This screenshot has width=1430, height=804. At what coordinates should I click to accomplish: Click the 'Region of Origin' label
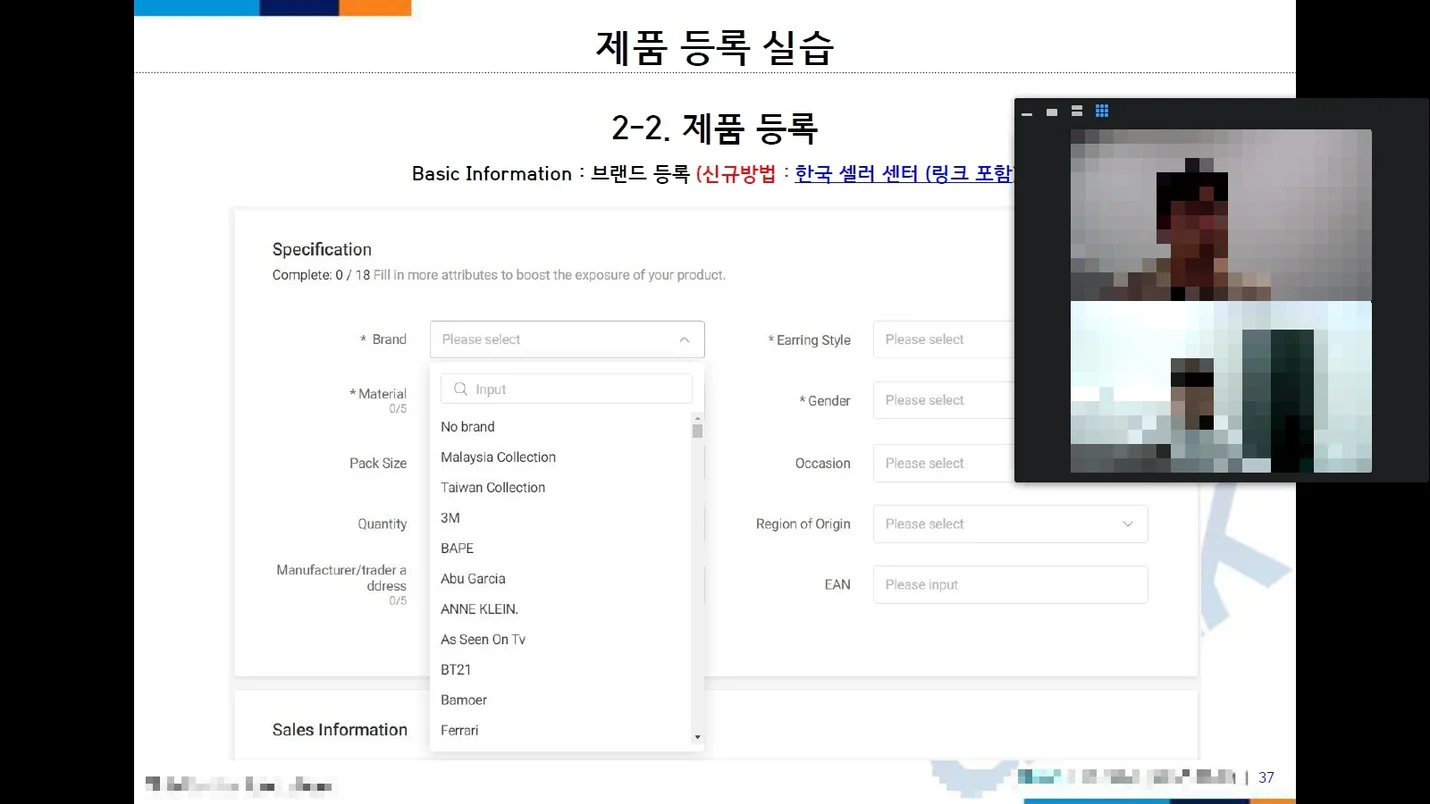[803, 524]
